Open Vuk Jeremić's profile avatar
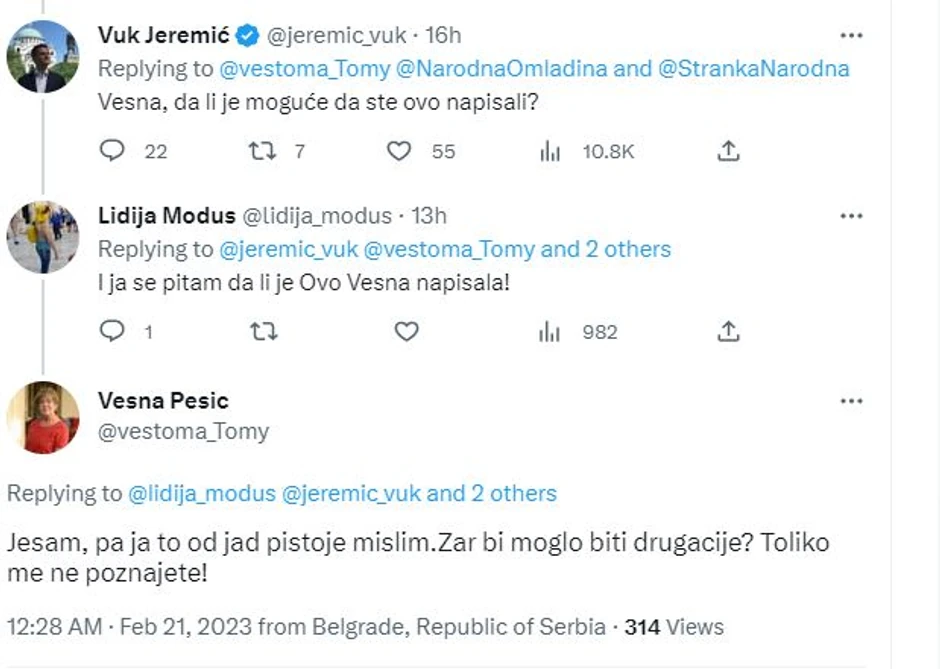 click(x=43, y=55)
